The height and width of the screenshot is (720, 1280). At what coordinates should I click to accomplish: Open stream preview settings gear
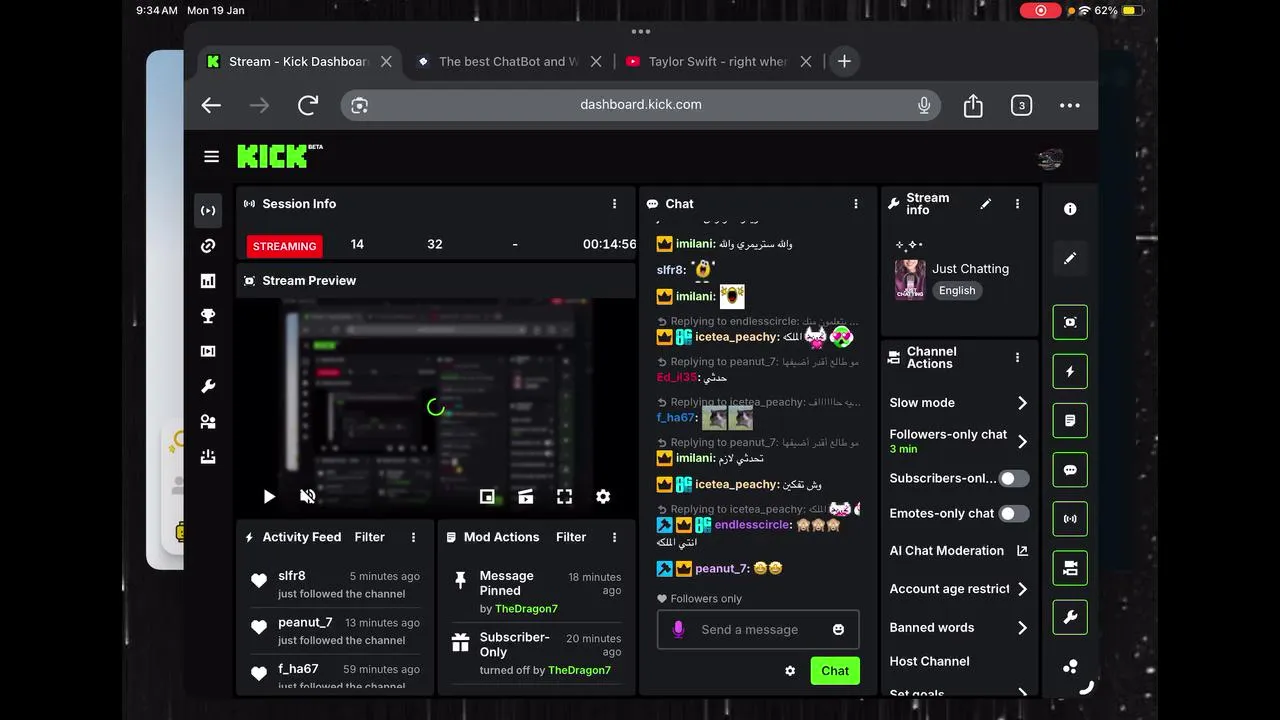[603, 496]
